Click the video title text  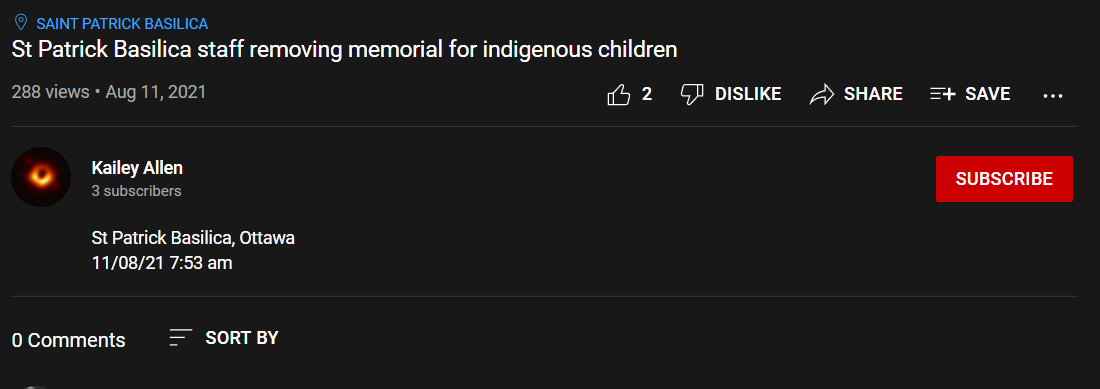(x=344, y=50)
